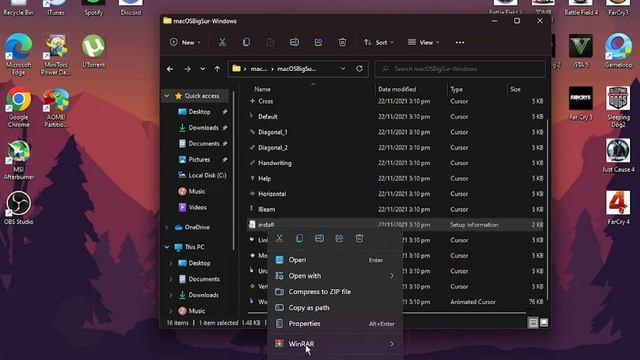
Task: Open OBS Studio desktop icon
Action: (18, 207)
